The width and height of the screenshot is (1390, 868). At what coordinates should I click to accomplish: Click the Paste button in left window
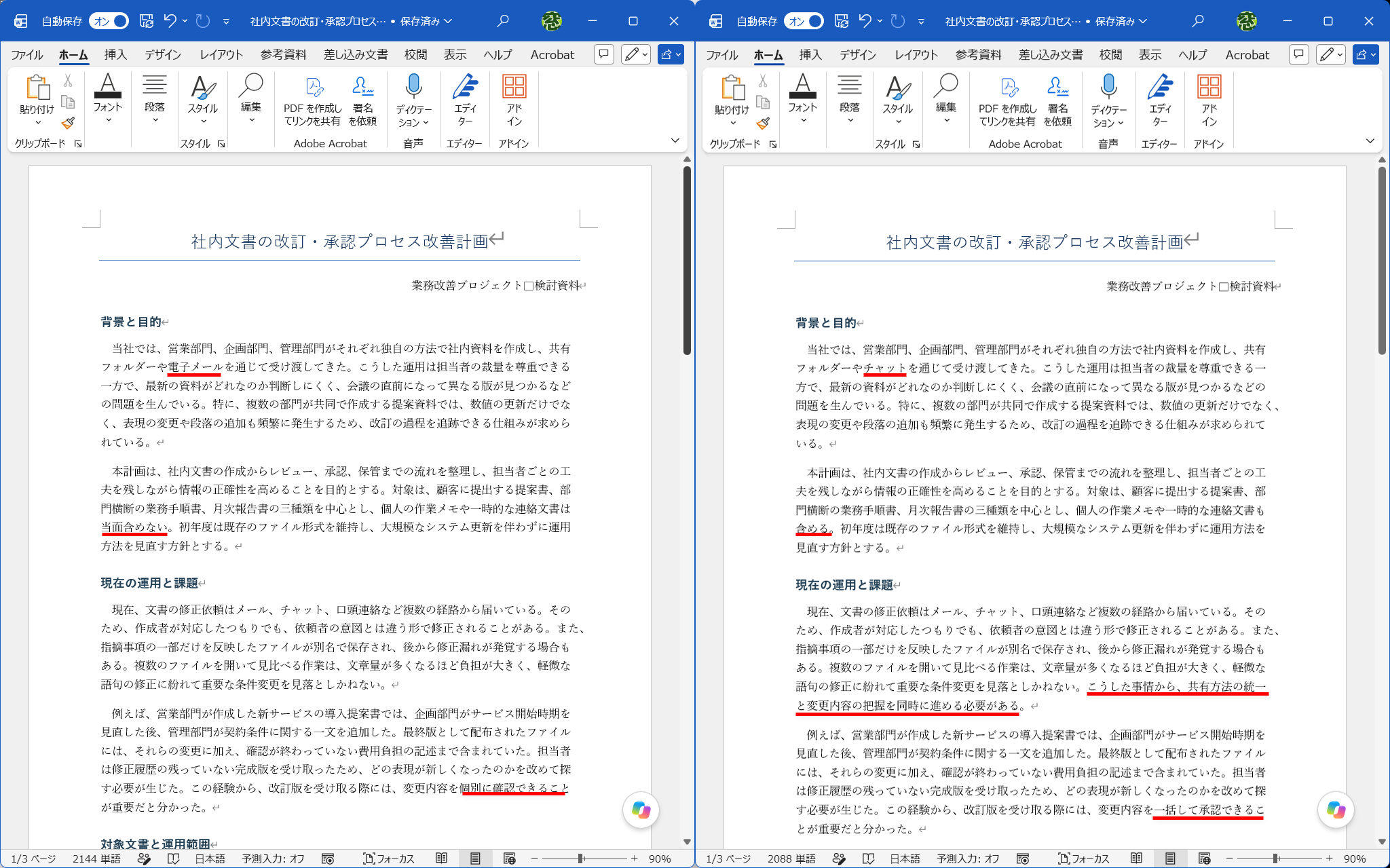37,99
